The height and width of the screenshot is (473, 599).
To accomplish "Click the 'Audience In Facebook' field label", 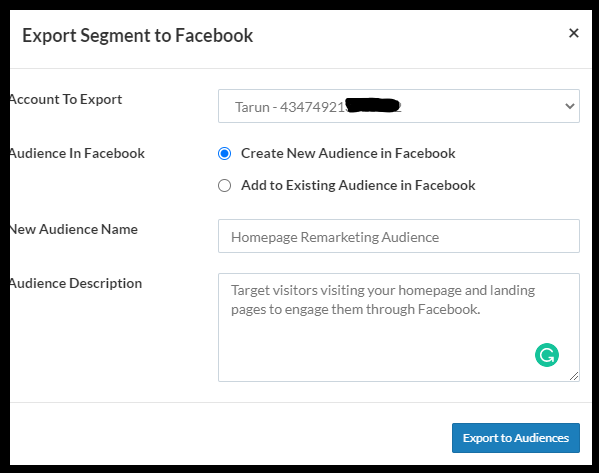I will (78, 154).
